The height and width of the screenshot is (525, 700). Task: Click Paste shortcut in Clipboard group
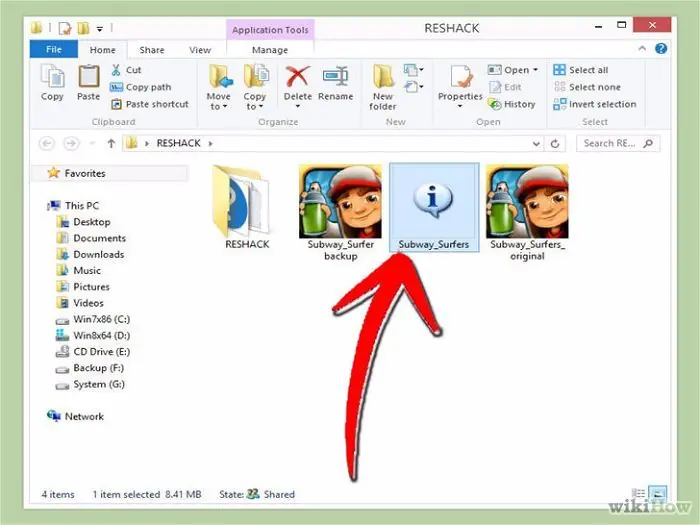pyautogui.click(x=150, y=104)
